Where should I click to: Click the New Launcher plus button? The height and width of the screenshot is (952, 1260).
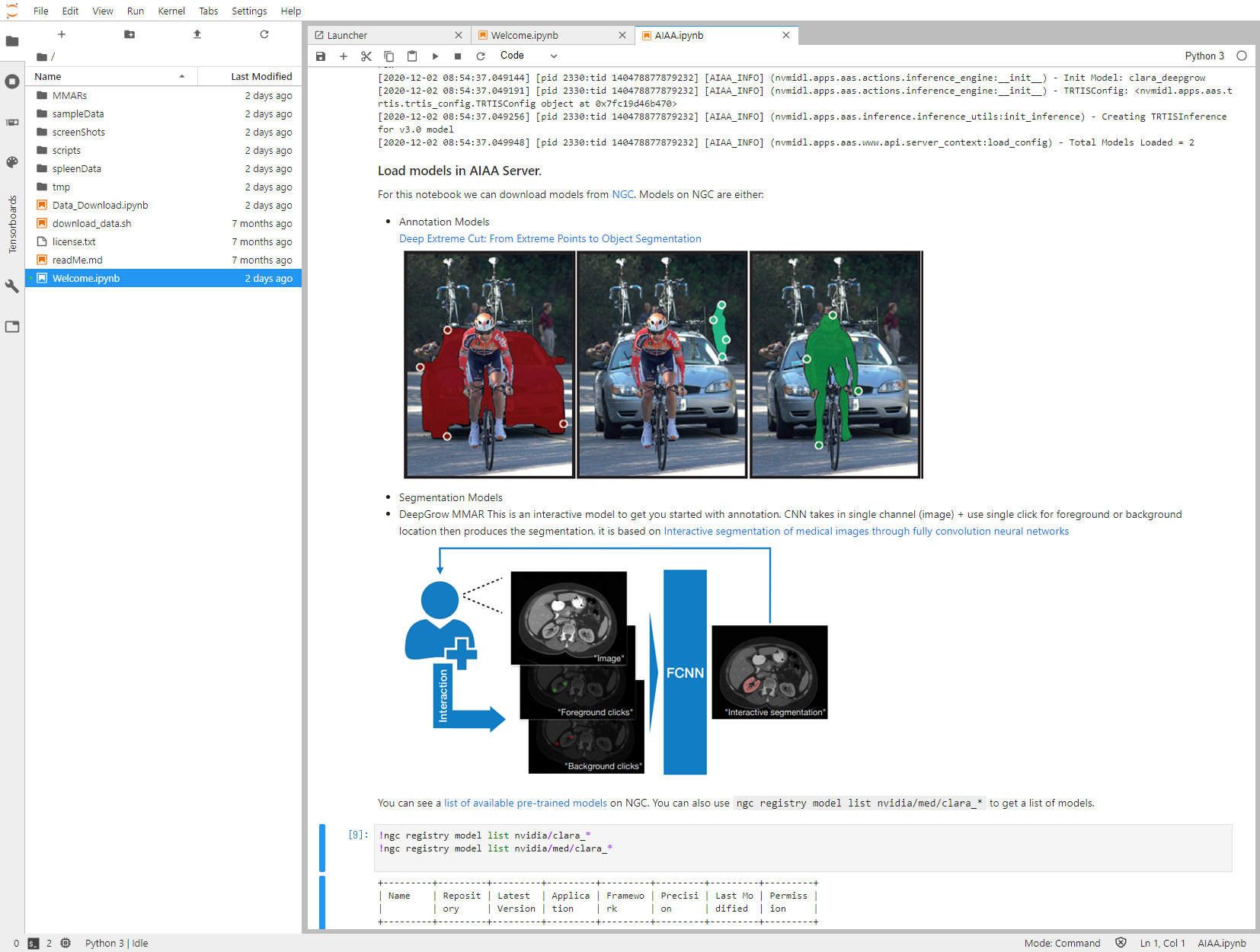pos(62,34)
